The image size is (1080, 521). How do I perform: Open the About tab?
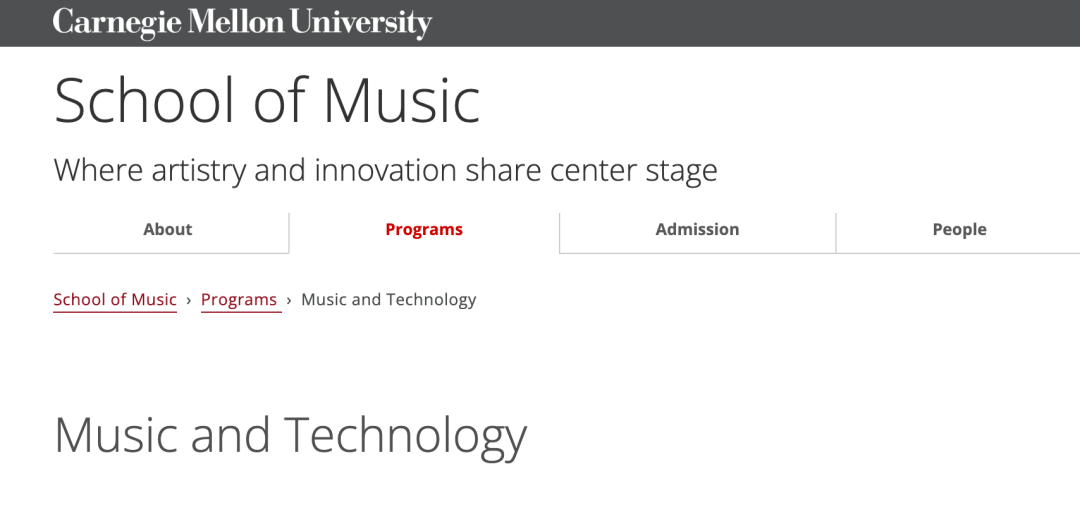167,230
